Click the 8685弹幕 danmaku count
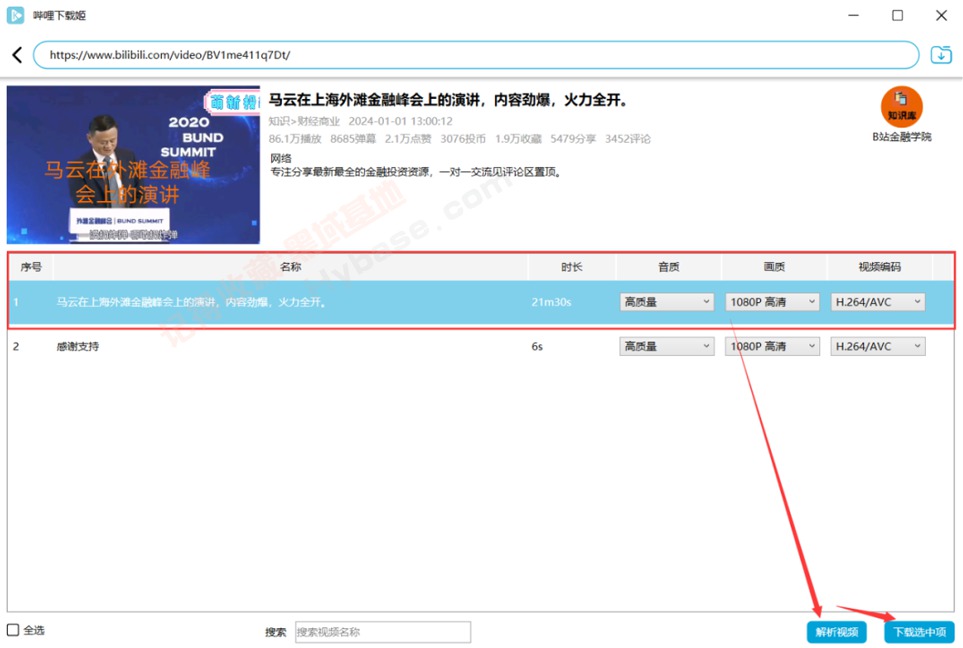963x648 pixels. point(353,139)
